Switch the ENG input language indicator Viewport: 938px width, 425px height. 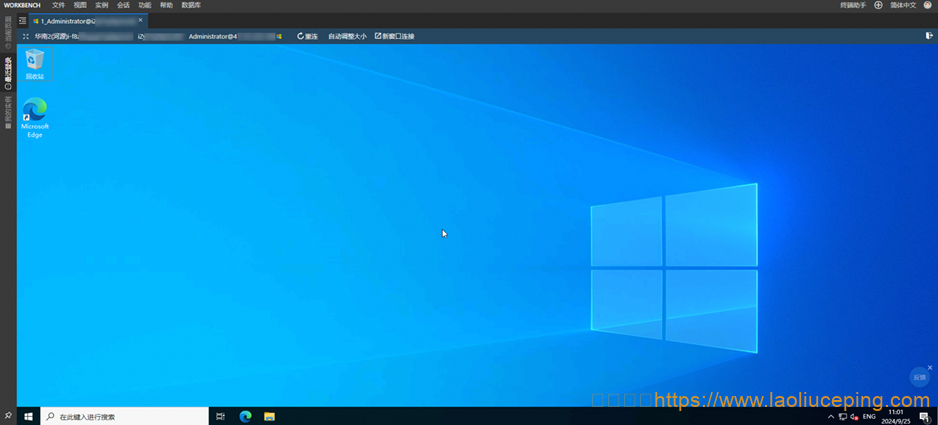[x=869, y=416]
